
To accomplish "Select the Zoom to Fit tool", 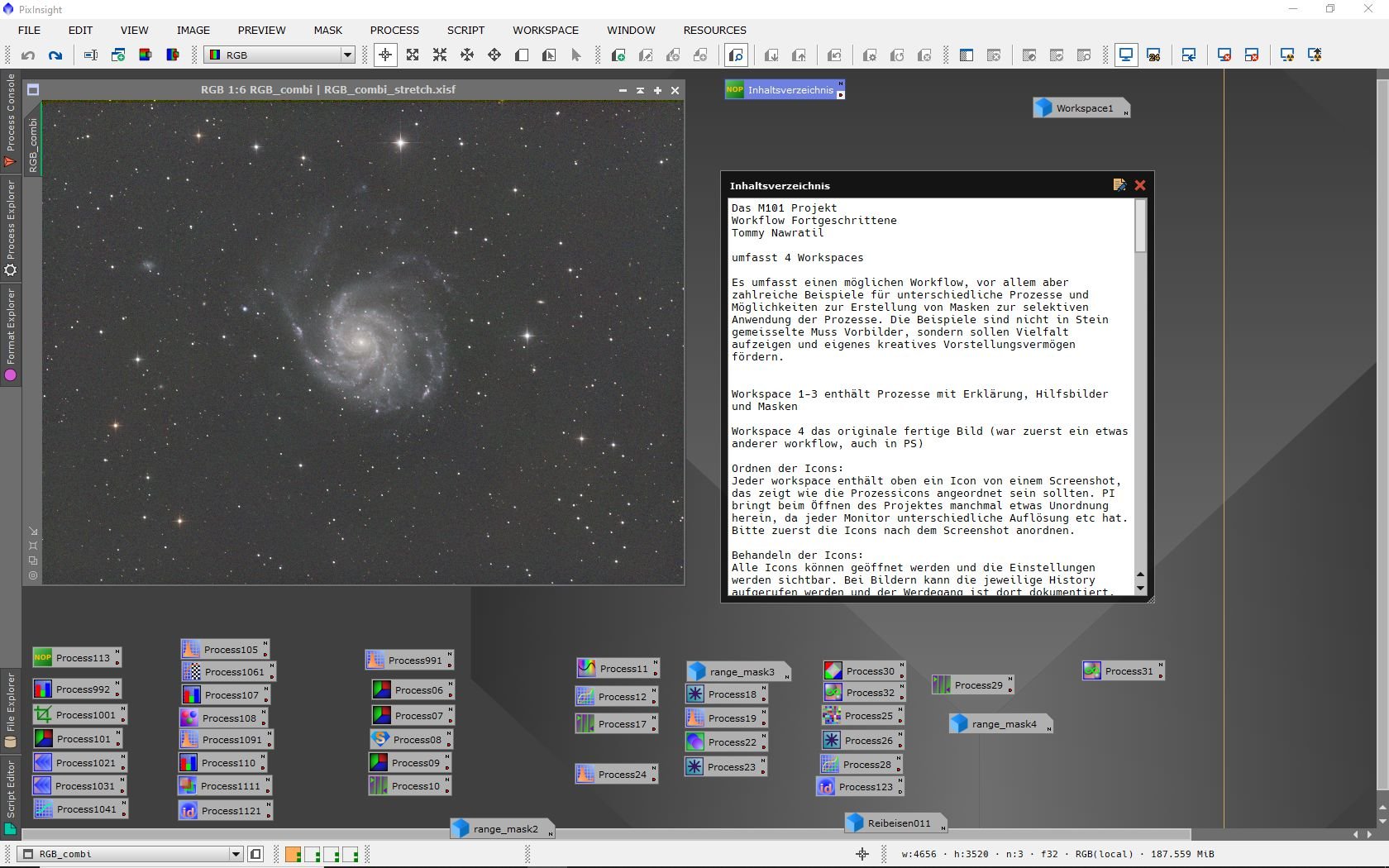I will tap(413, 55).
